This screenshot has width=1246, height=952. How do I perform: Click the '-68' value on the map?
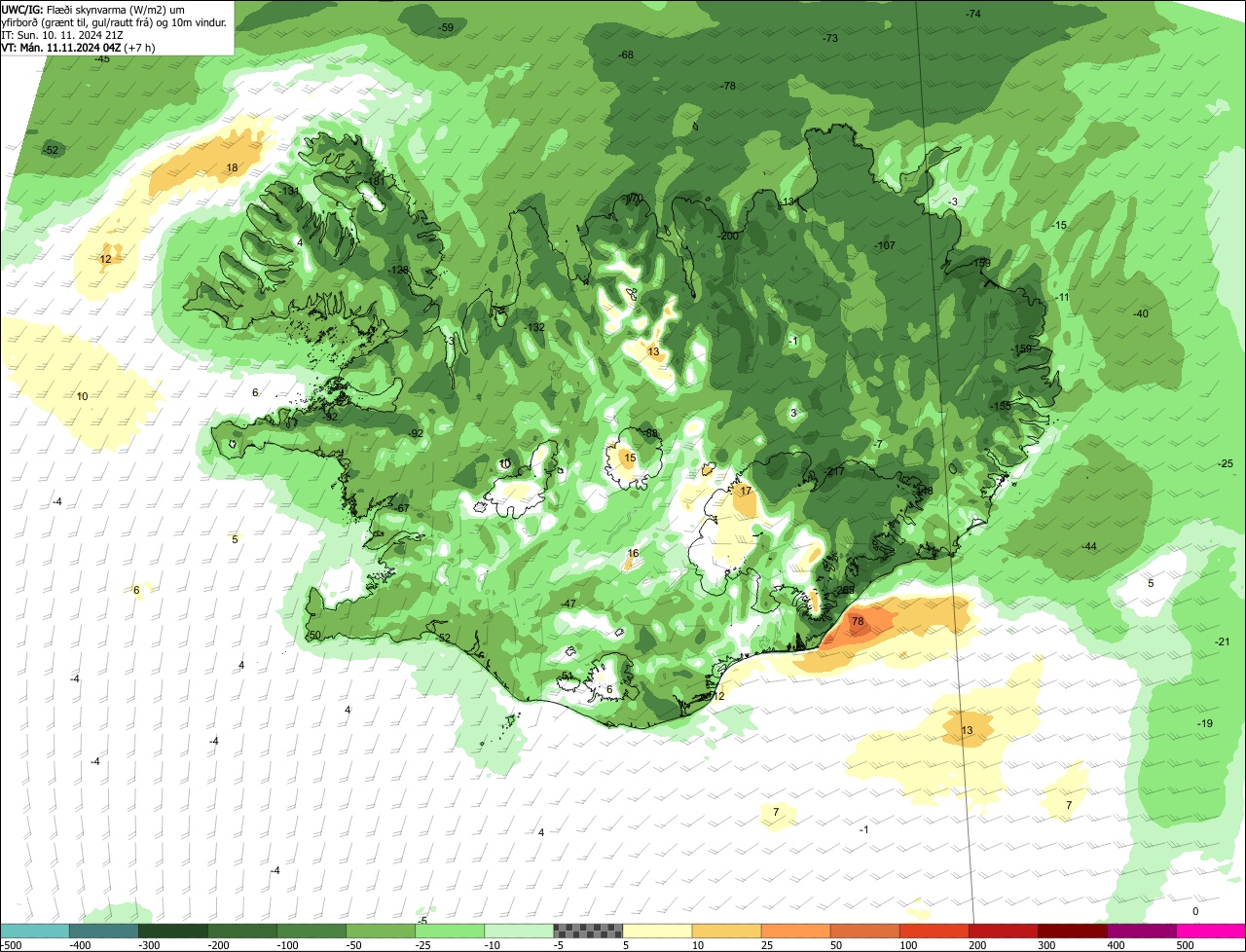[x=626, y=55]
